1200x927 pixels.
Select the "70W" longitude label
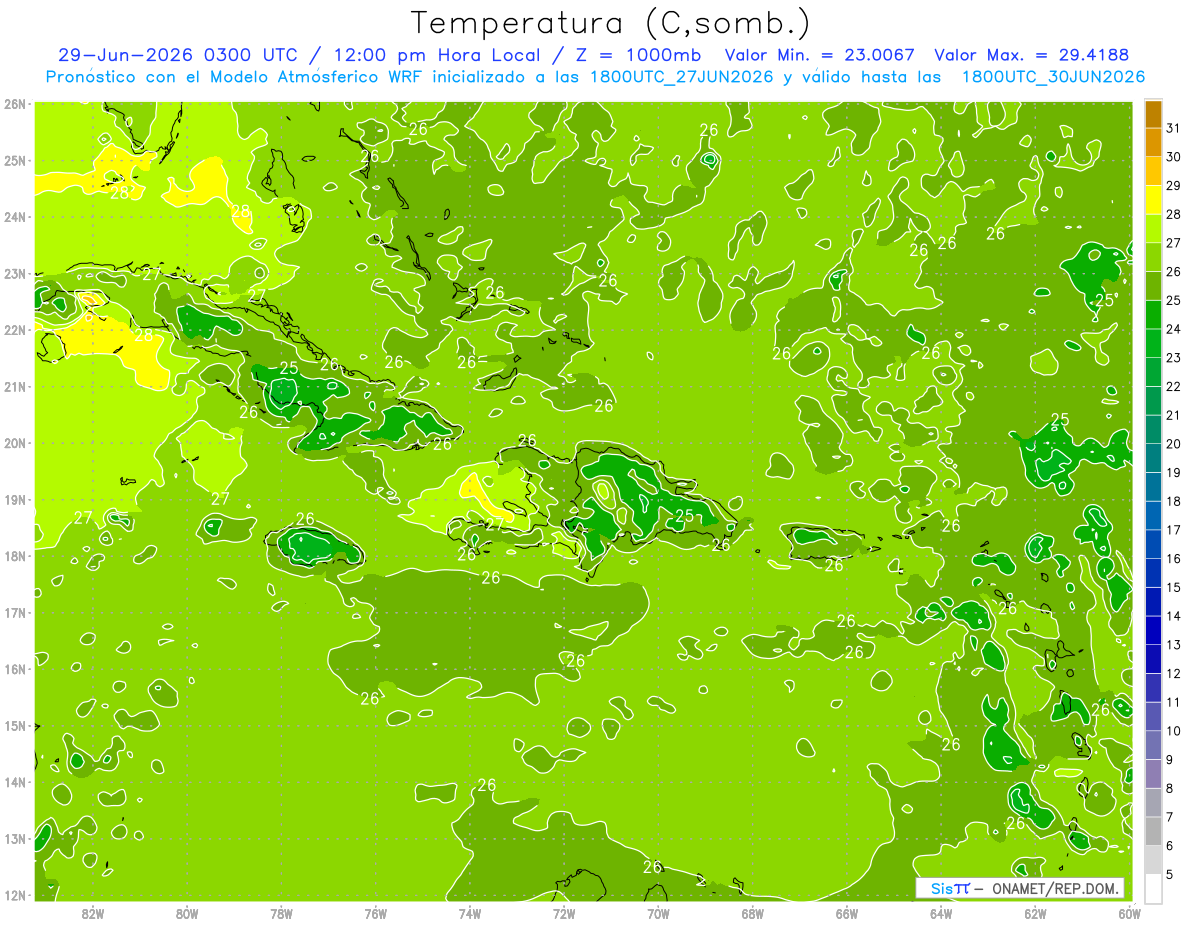(658, 913)
